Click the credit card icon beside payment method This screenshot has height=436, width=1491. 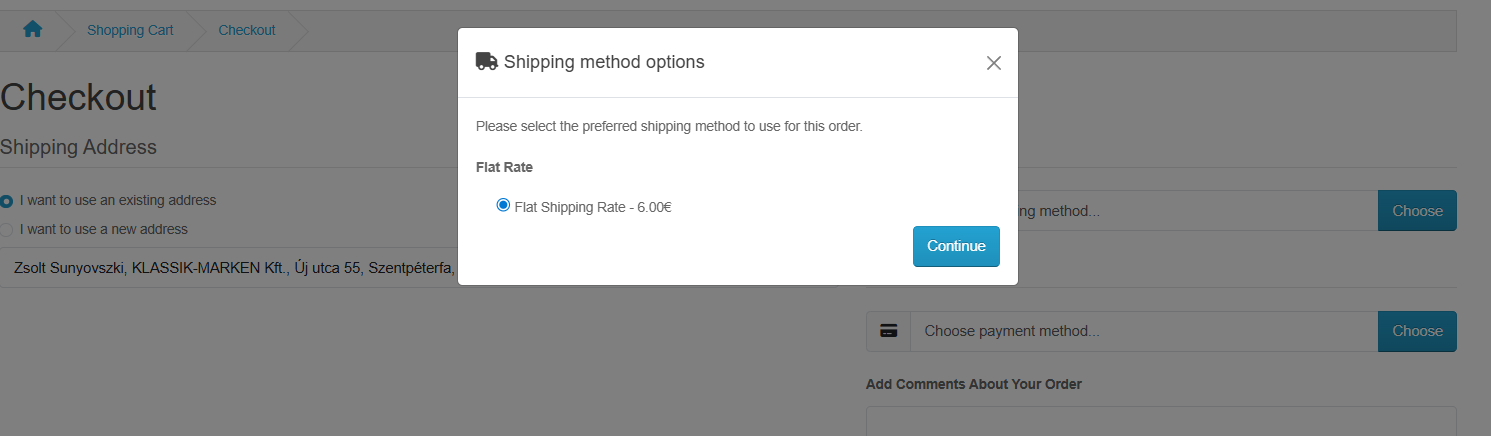888,331
